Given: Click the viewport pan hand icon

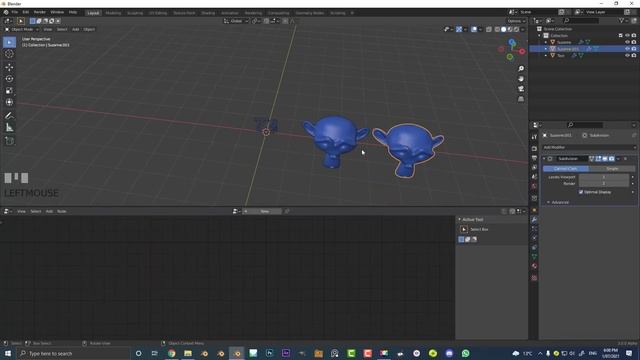Looking at the screenshot, I should click(x=521, y=79).
